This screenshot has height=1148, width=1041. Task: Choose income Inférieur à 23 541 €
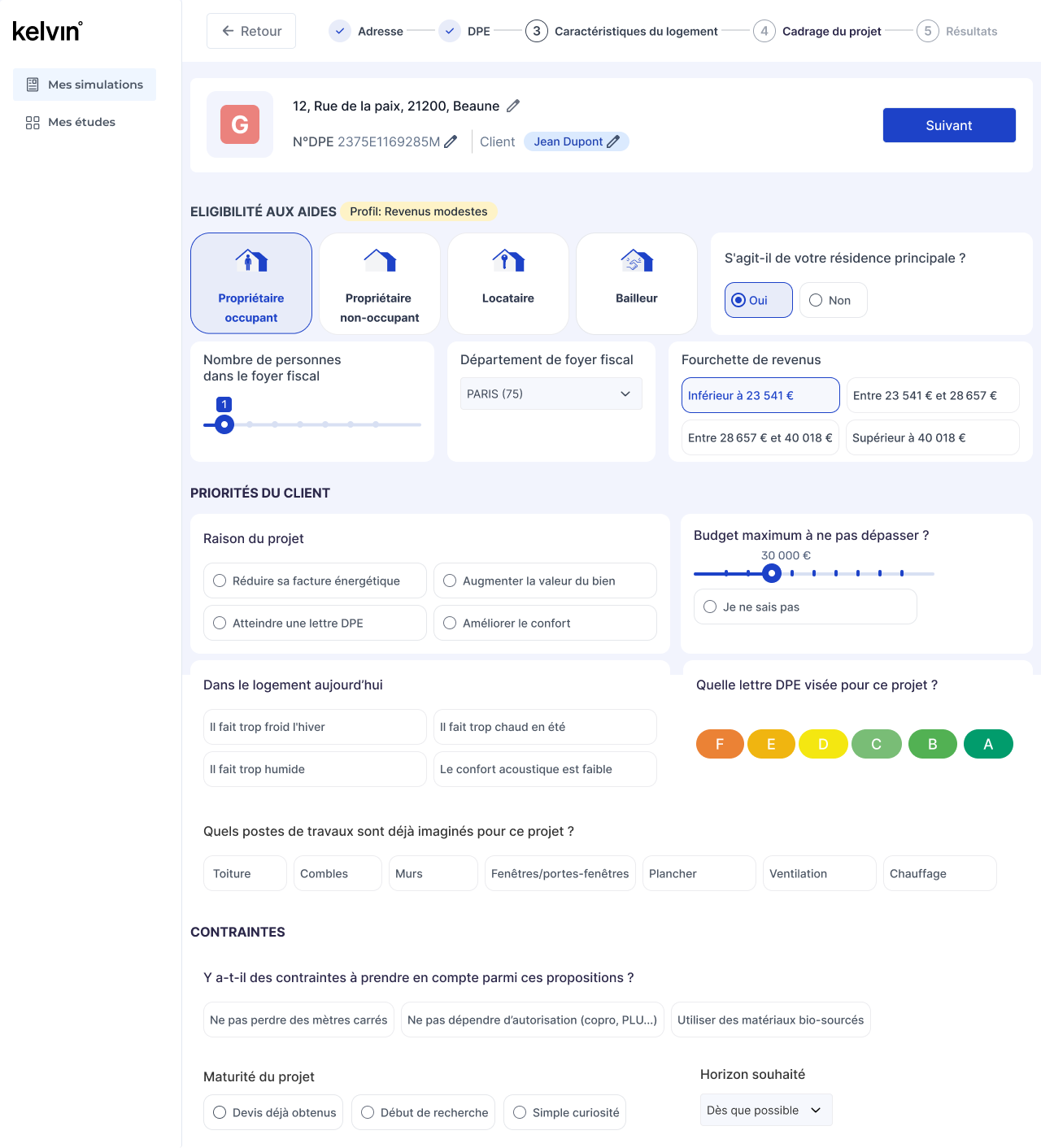(760, 395)
